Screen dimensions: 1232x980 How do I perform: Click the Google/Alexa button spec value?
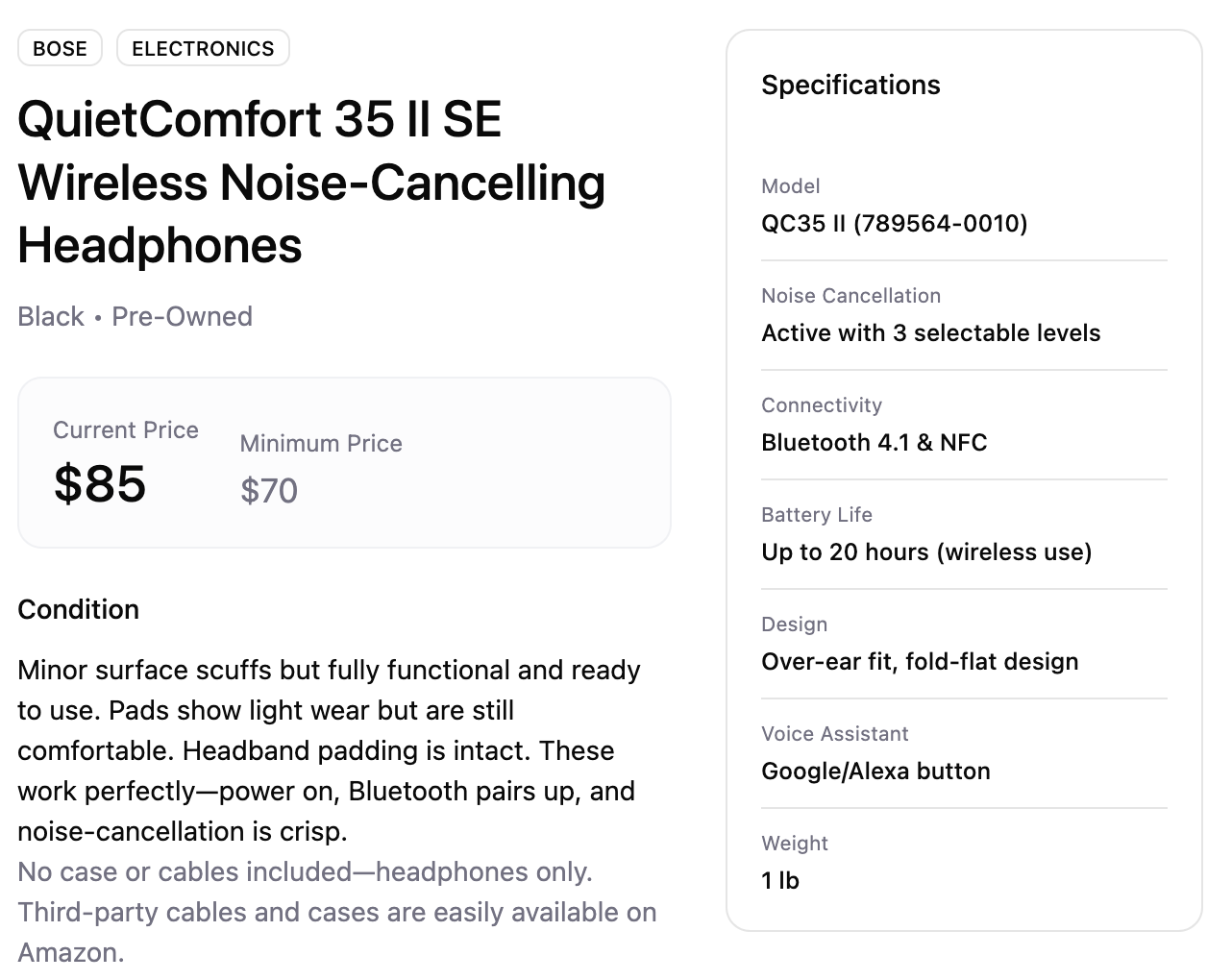[x=875, y=771]
